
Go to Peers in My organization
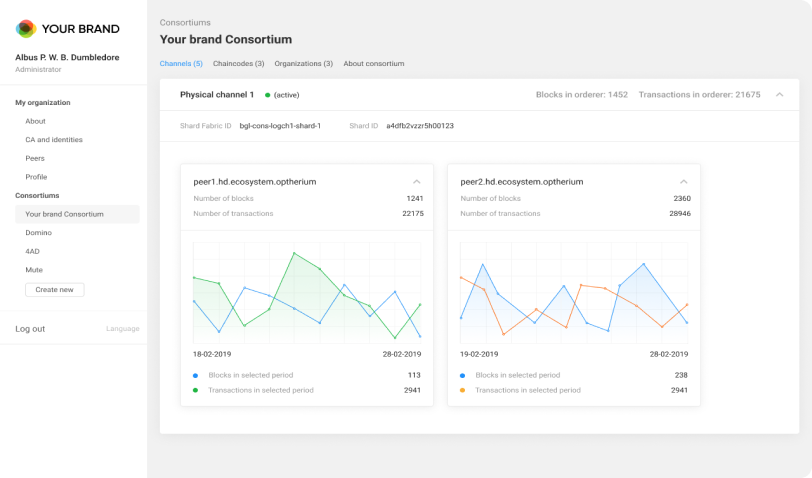click(35, 158)
